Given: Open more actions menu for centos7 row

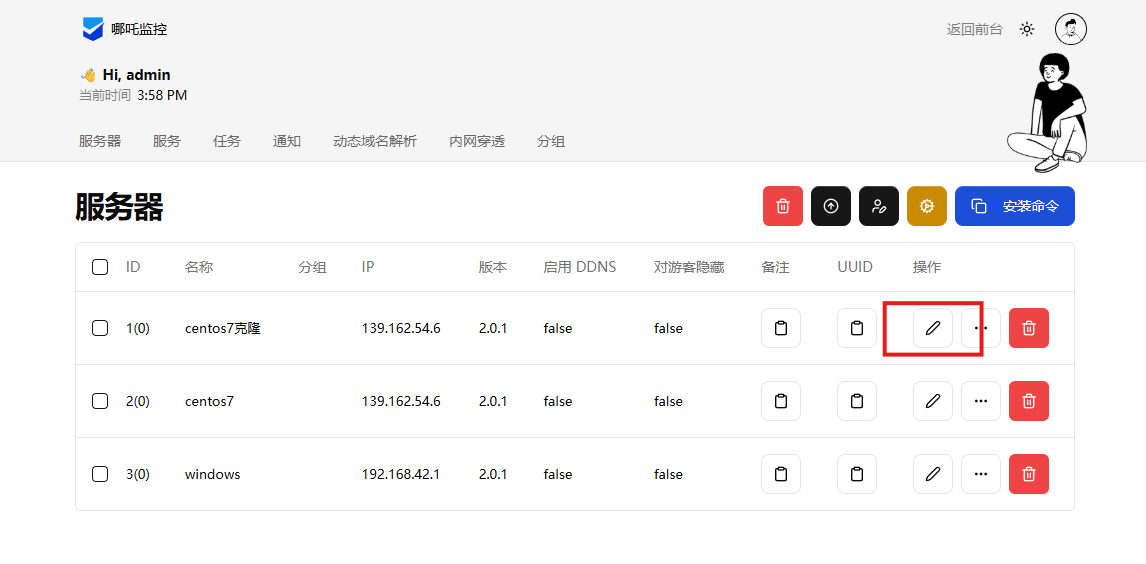Looking at the screenshot, I should tap(981, 401).
